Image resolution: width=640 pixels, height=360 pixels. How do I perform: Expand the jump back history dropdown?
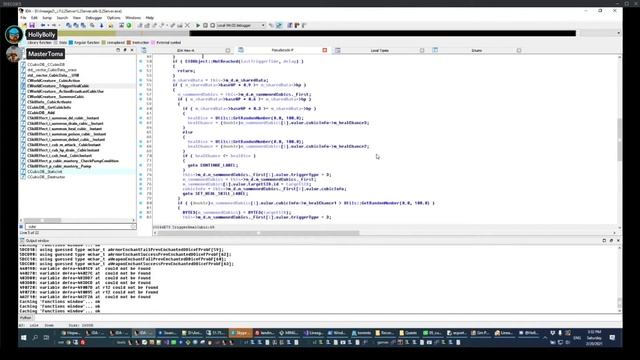pos(48,25)
